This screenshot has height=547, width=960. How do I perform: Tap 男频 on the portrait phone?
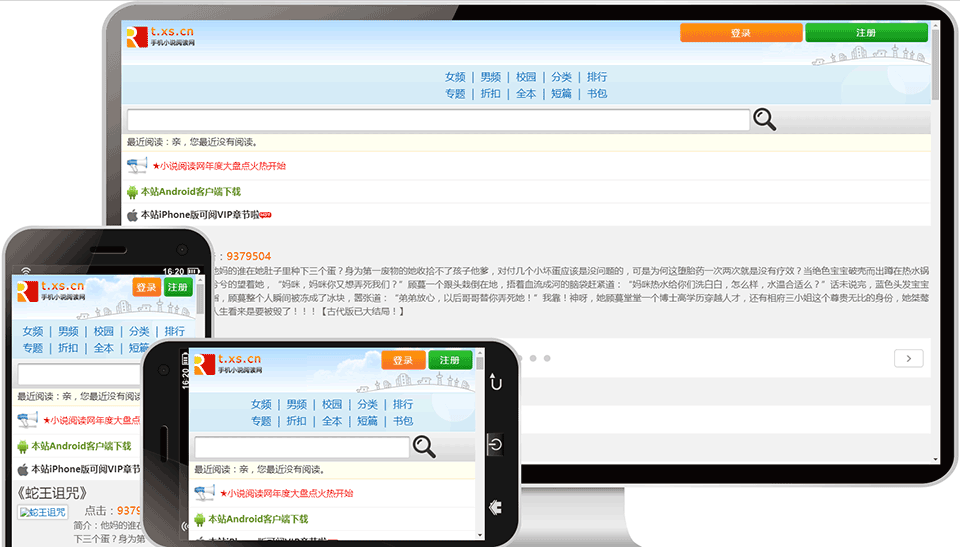(x=69, y=331)
